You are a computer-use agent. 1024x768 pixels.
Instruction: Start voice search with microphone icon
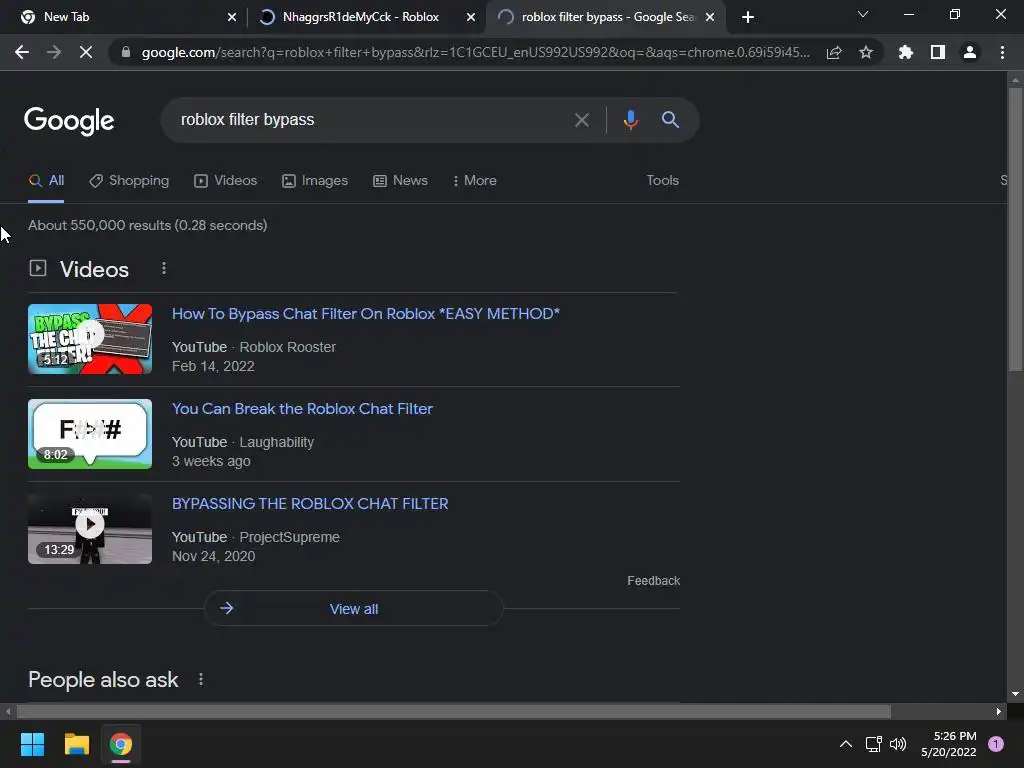coord(630,120)
